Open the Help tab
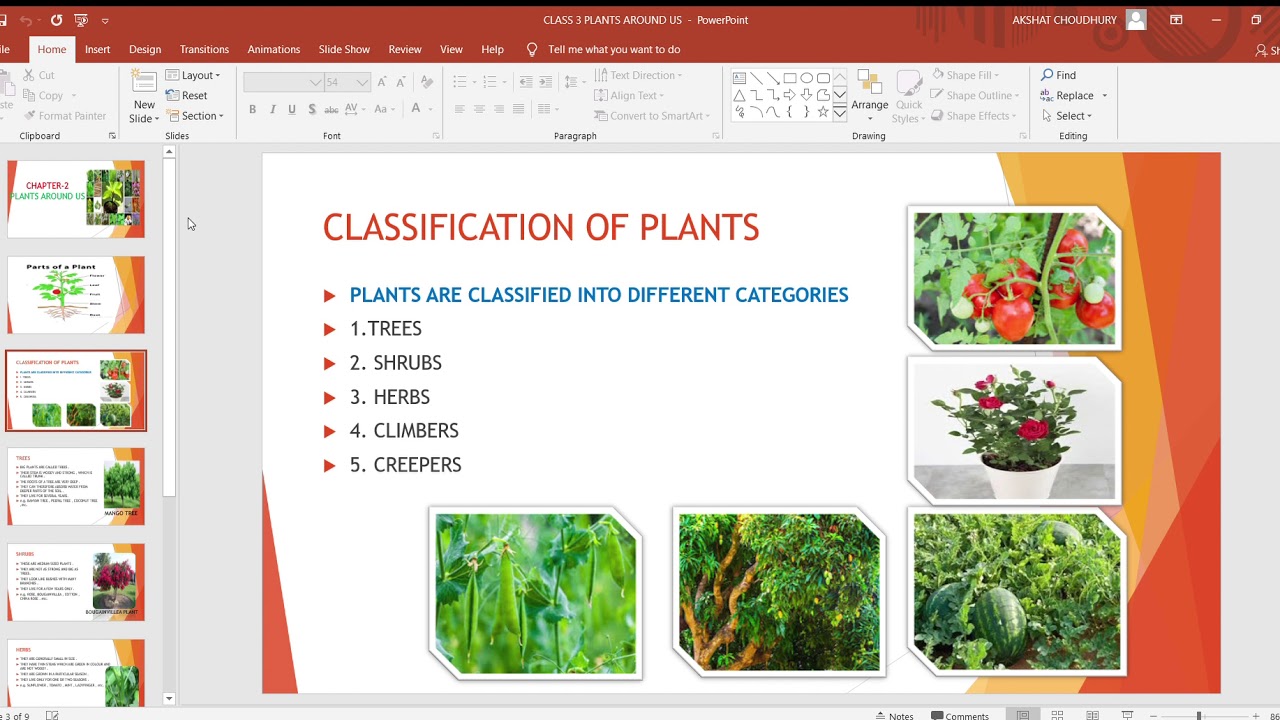Viewport: 1280px width, 720px height. tap(492, 49)
